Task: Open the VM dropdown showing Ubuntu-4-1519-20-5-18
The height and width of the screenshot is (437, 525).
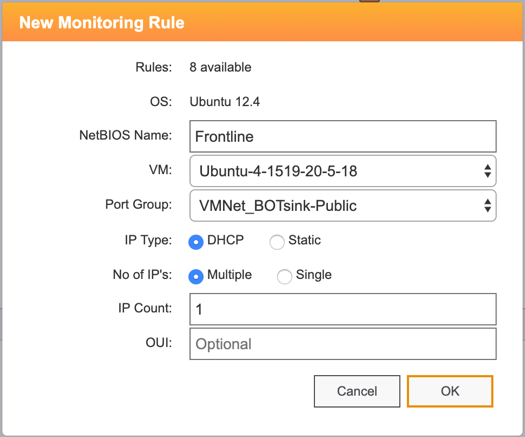Action: (343, 171)
